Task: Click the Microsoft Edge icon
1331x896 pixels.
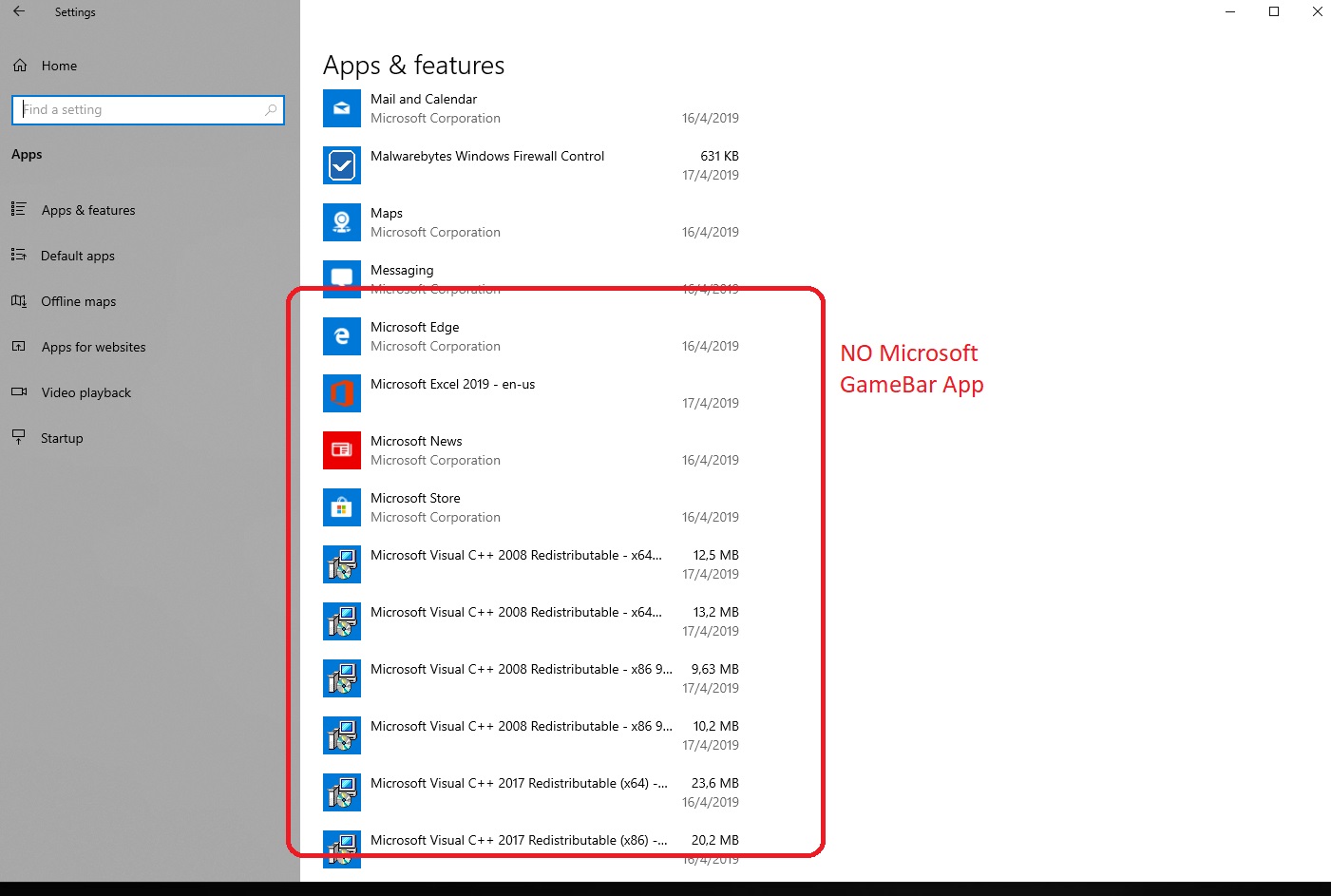Action: (x=342, y=336)
